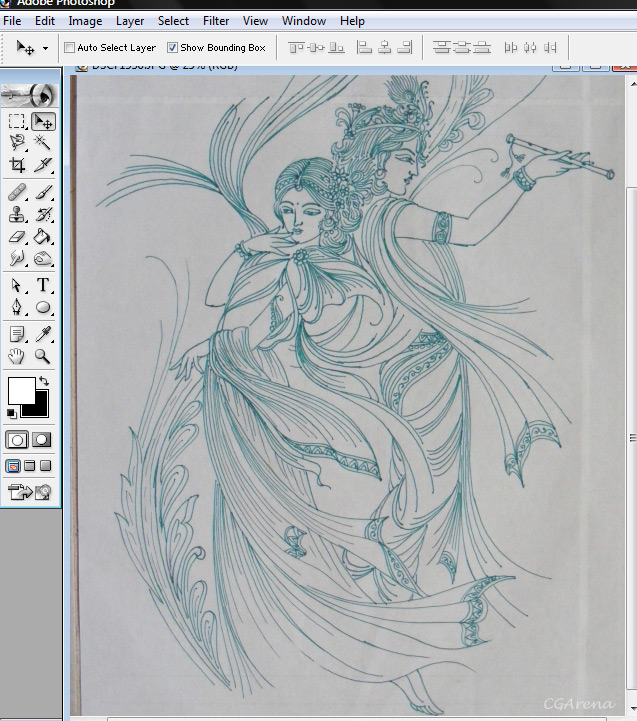Switch to Full Screen with menu bar
This screenshot has width=637, height=721.
[29, 466]
